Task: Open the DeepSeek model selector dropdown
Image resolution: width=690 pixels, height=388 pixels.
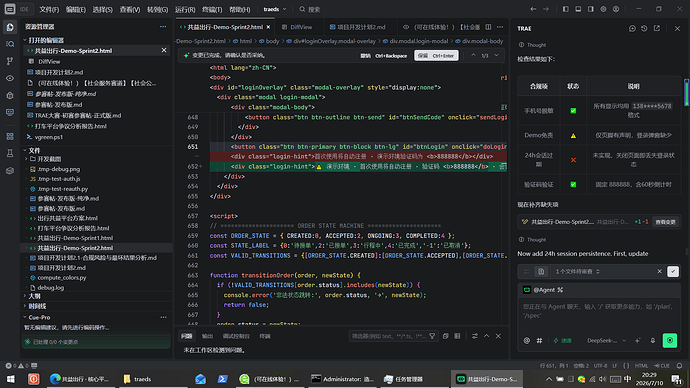Action: (x=606, y=340)
